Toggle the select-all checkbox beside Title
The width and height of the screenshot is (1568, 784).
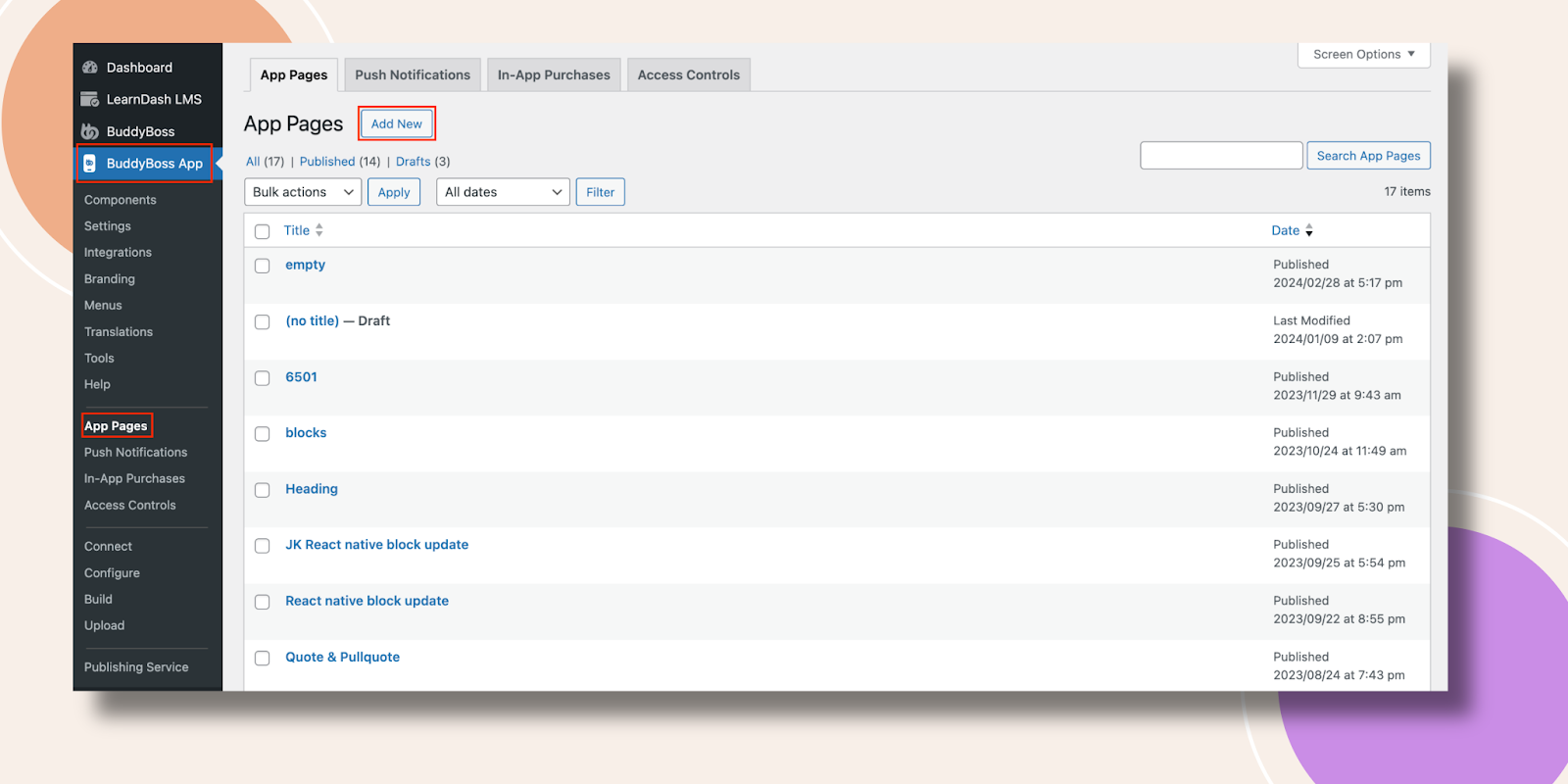(x=262, y=231)
